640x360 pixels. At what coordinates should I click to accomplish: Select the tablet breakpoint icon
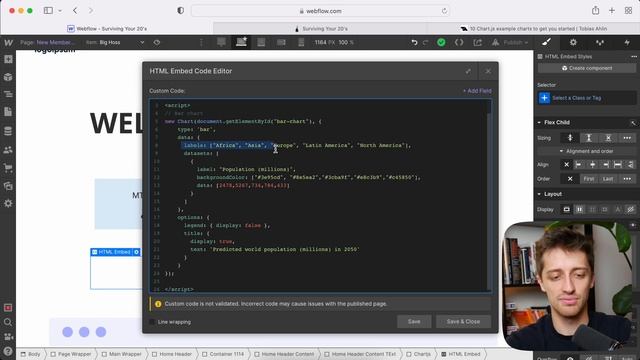[x=261, y=42]
